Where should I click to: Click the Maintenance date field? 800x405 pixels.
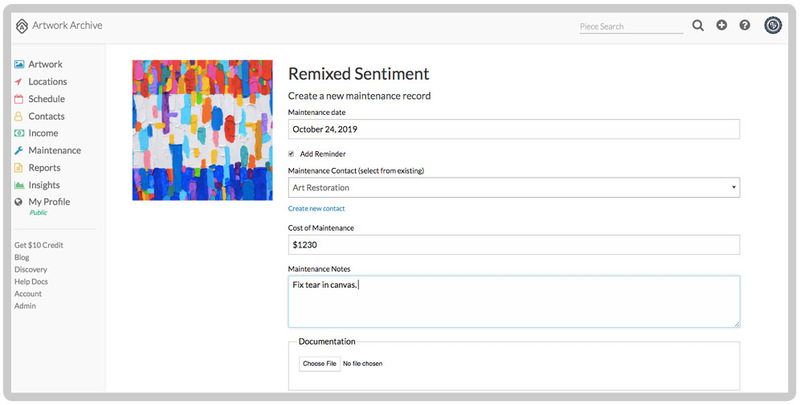(513, 129)
